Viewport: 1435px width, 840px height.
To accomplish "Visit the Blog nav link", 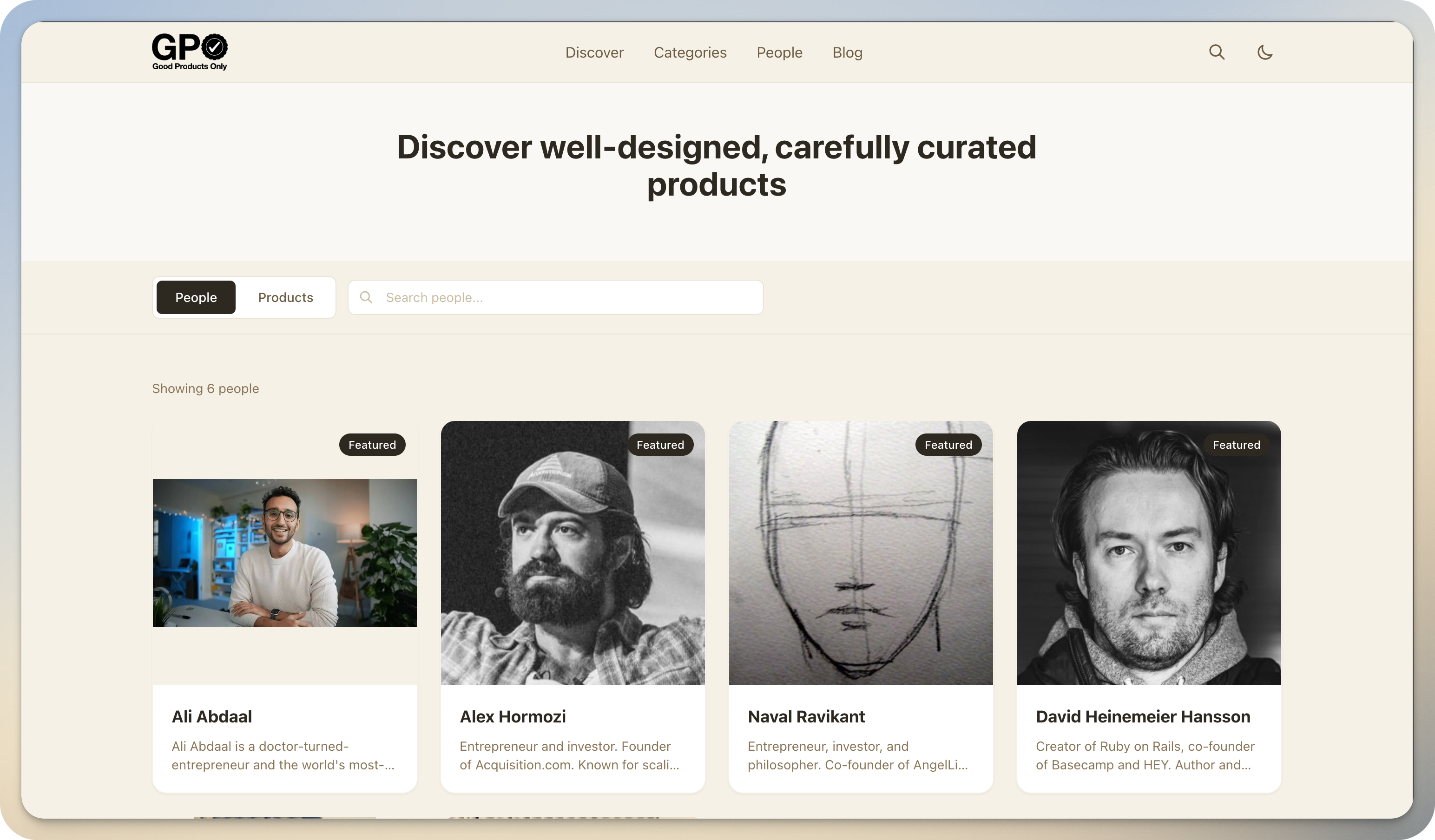I will pyautogui.click(x=847, y=52).
